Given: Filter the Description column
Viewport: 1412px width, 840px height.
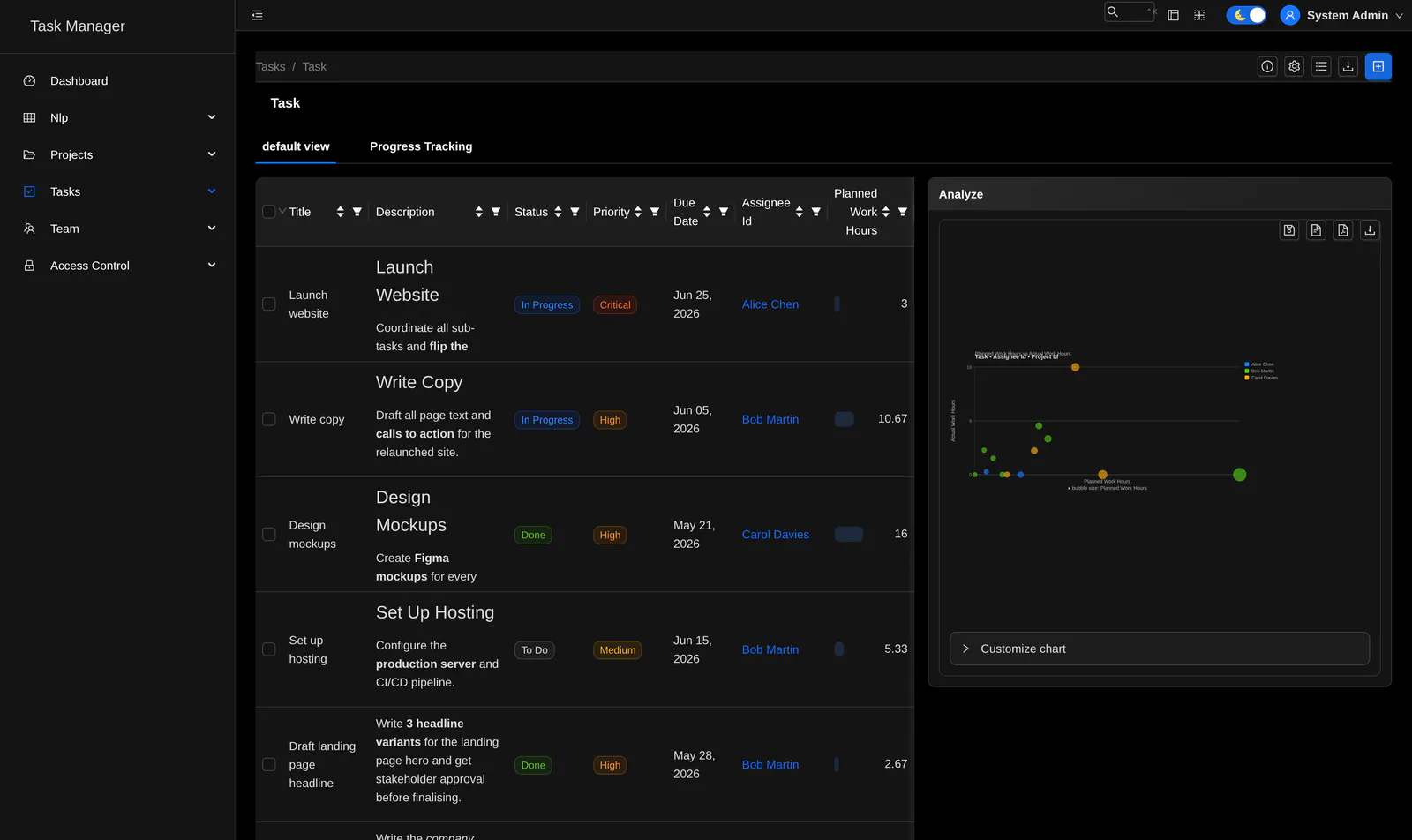Looking at the screenshot, I should pos(496,212).
